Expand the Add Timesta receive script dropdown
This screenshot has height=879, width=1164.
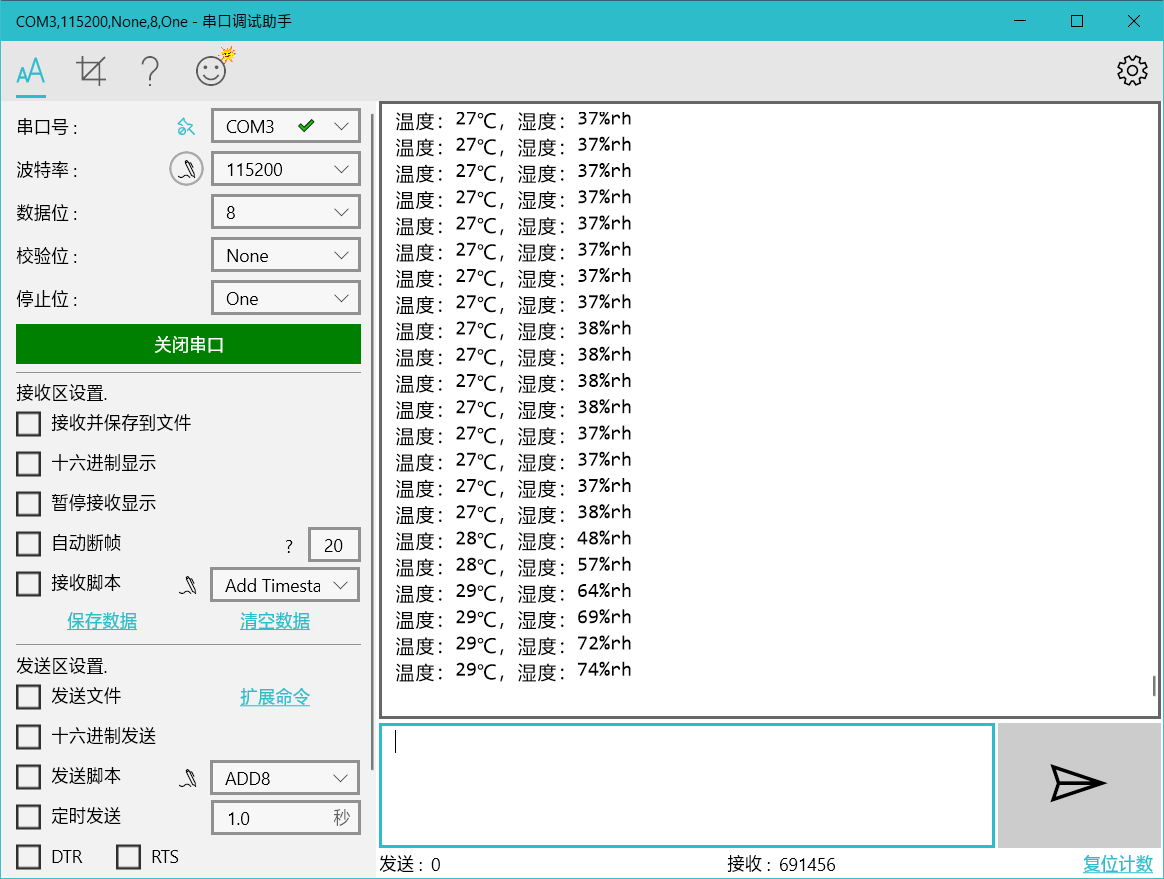[x=285, y=585]
